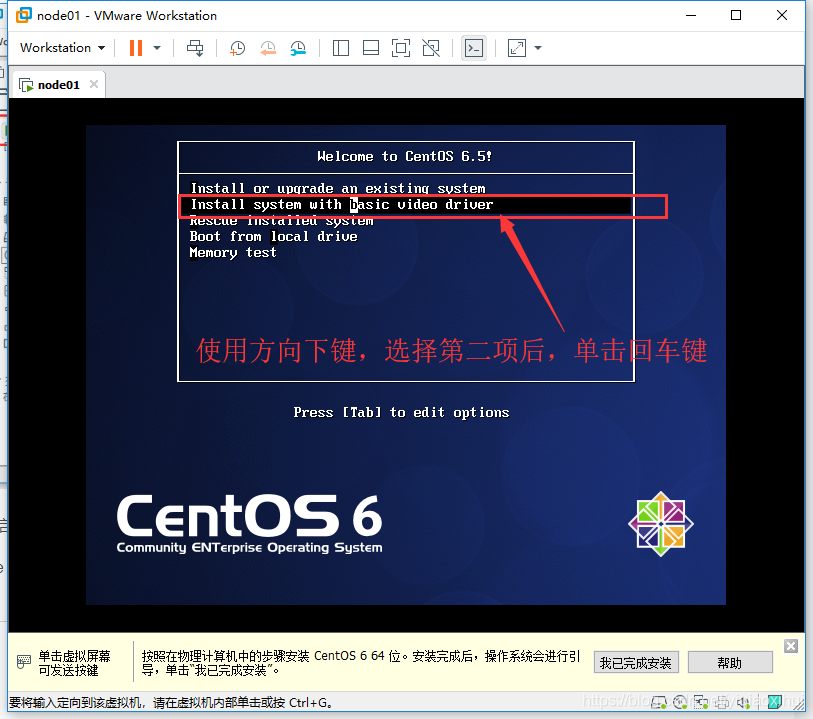The width and height of the screenshot is (813, 719).
Task: Open the snapshot manager
Action: point(298,48)
